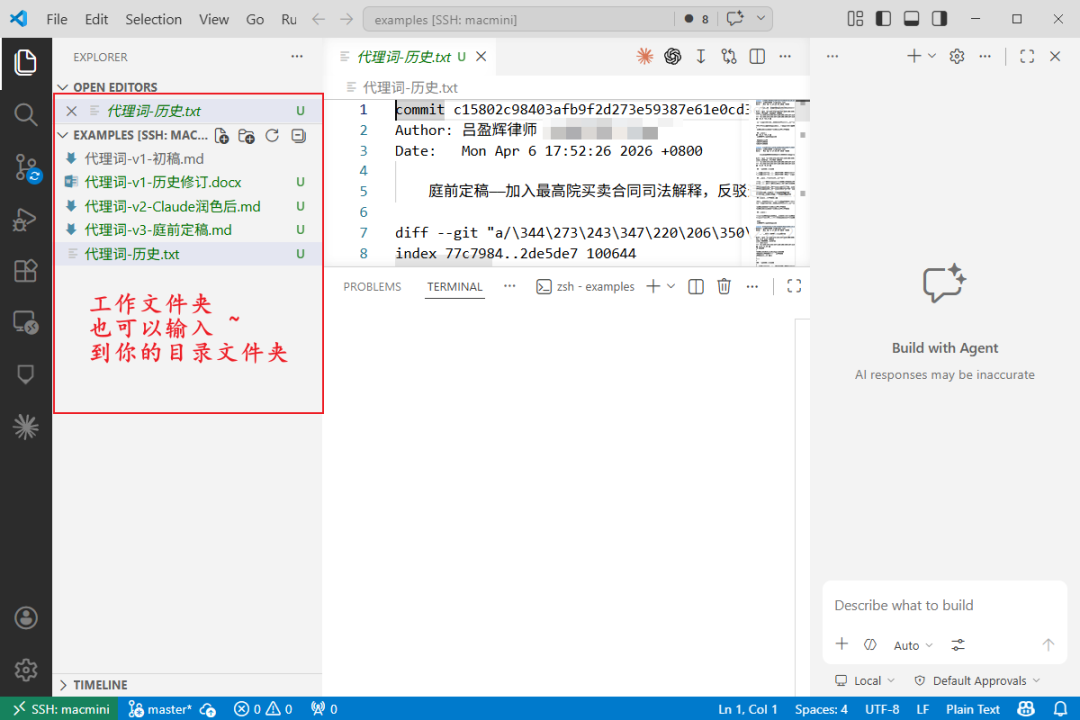The height and width of the screenshot is (720, 1080).
Task: Split the editor to the right
Action: coord(757,56)
